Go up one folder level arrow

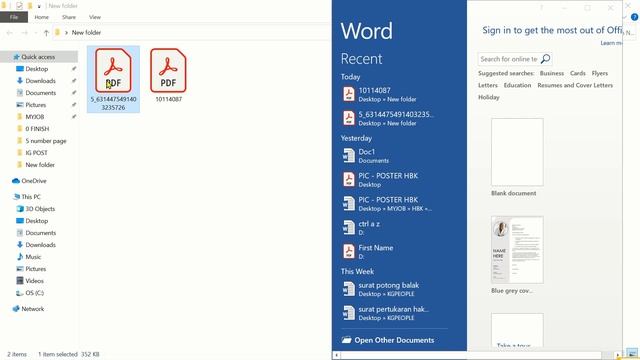pos(46,33)
